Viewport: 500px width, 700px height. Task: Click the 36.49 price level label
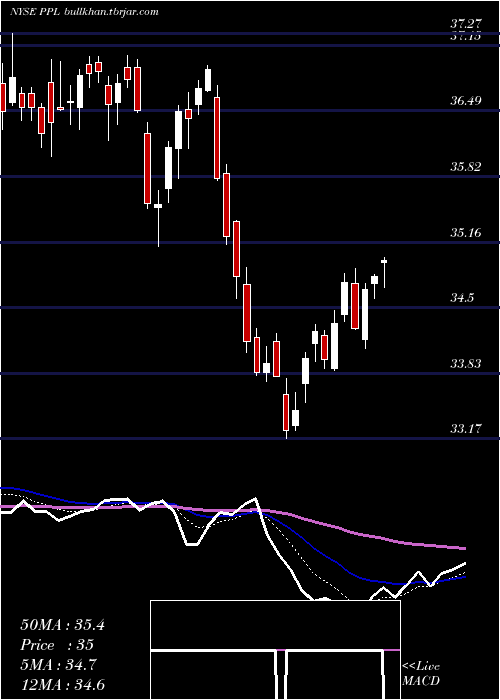465,101
